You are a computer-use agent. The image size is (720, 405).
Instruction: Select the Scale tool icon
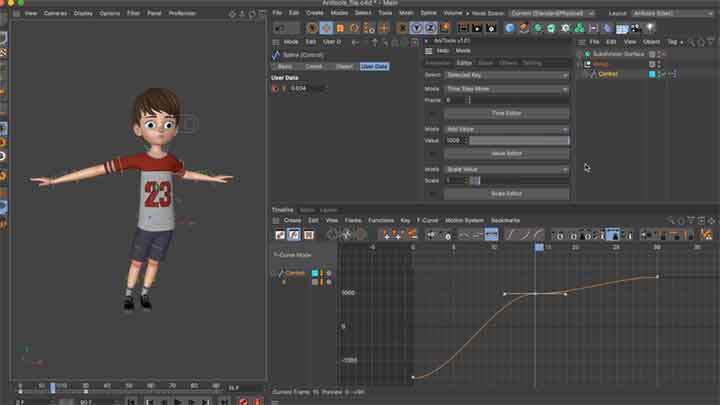pyautogui.click(x=340, y=28)
